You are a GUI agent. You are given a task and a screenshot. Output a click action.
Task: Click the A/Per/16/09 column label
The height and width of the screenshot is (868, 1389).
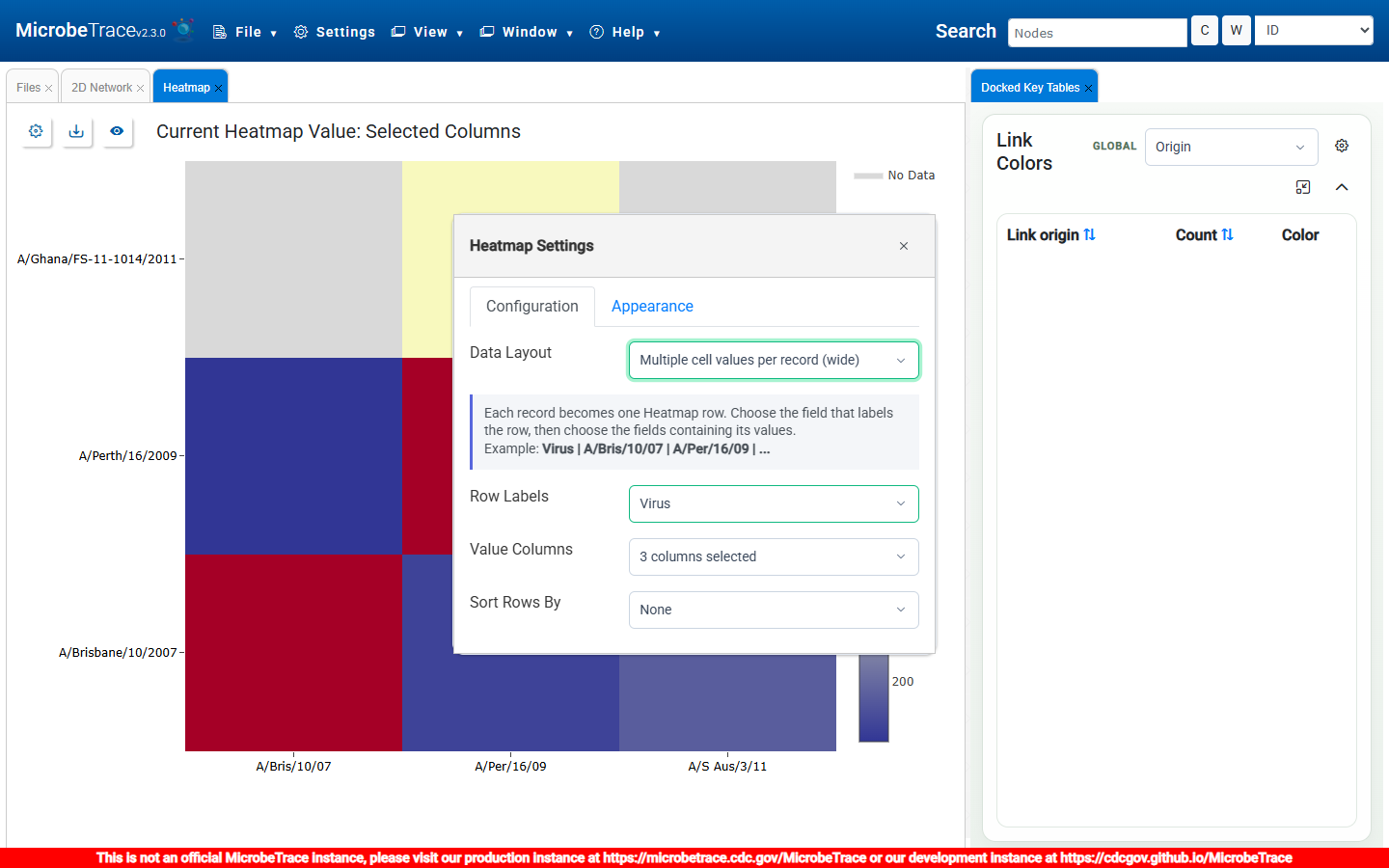[x=510, y=767]
